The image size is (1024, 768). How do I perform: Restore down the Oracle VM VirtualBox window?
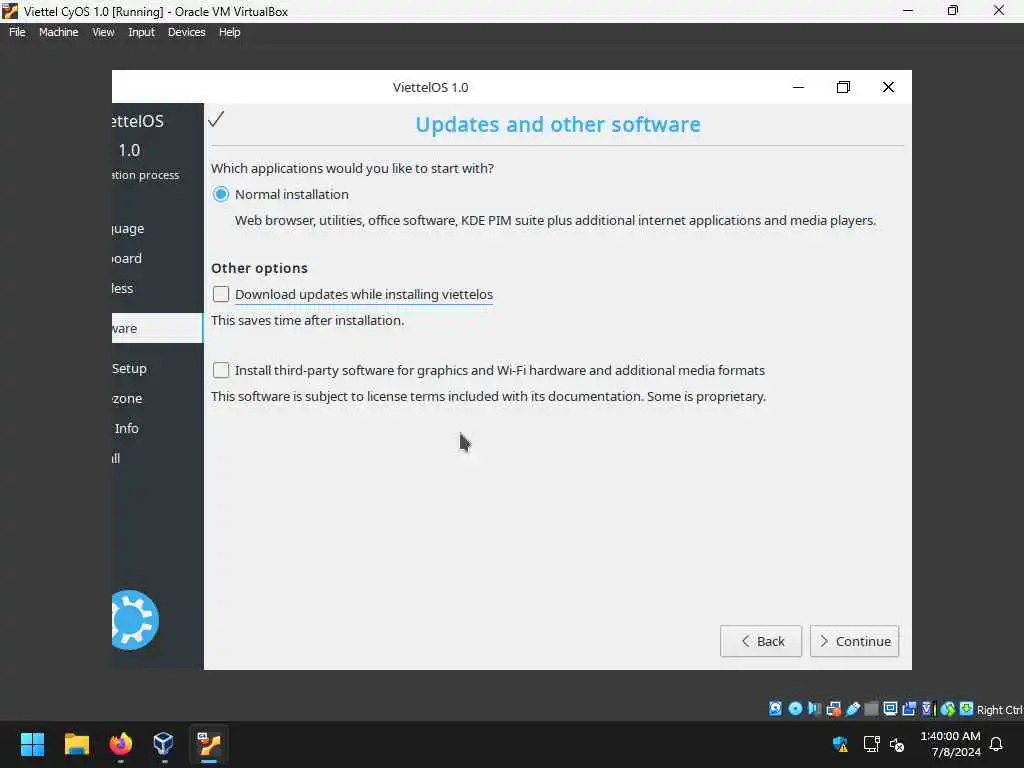pyautogui.click(x=953, y=10)
